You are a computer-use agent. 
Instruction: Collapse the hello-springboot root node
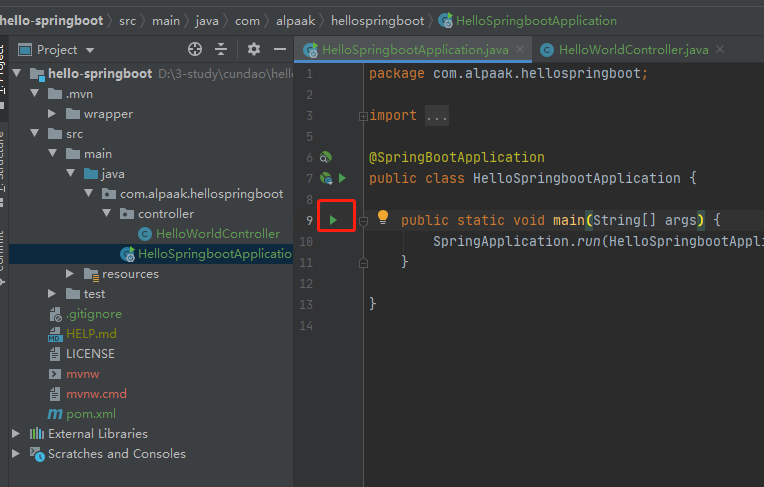click(x=17, y=74)
